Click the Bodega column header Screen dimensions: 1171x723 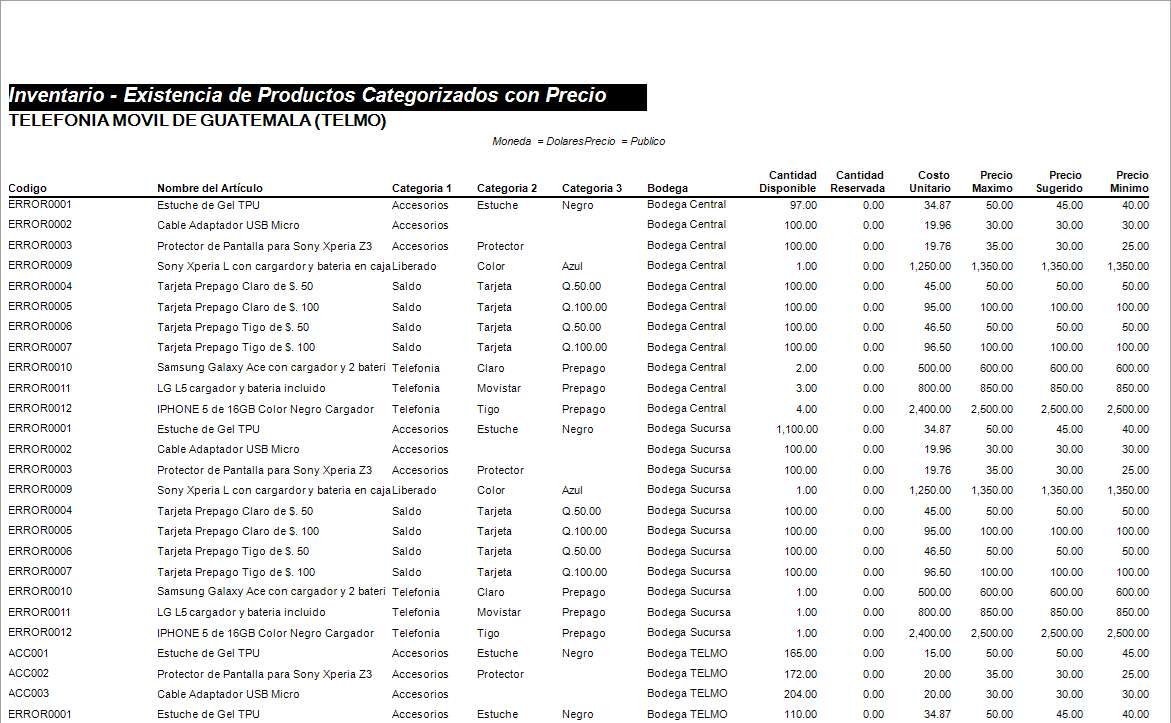[x=667, y=188]
